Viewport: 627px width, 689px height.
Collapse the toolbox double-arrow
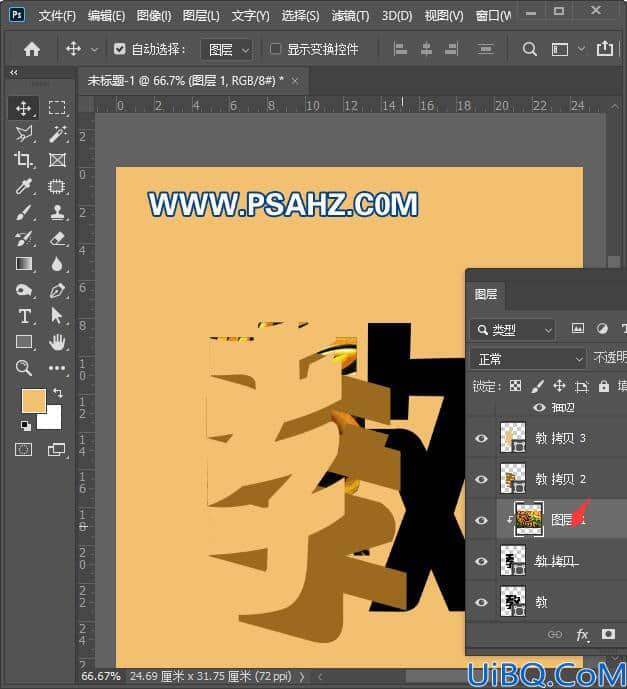(x=14, y=73)
